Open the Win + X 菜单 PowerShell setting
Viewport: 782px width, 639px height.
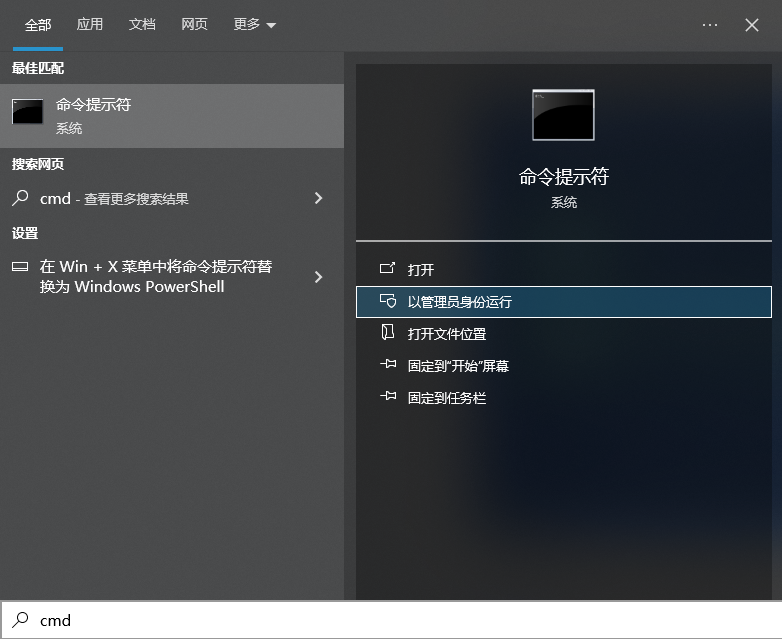coord(172,276)
